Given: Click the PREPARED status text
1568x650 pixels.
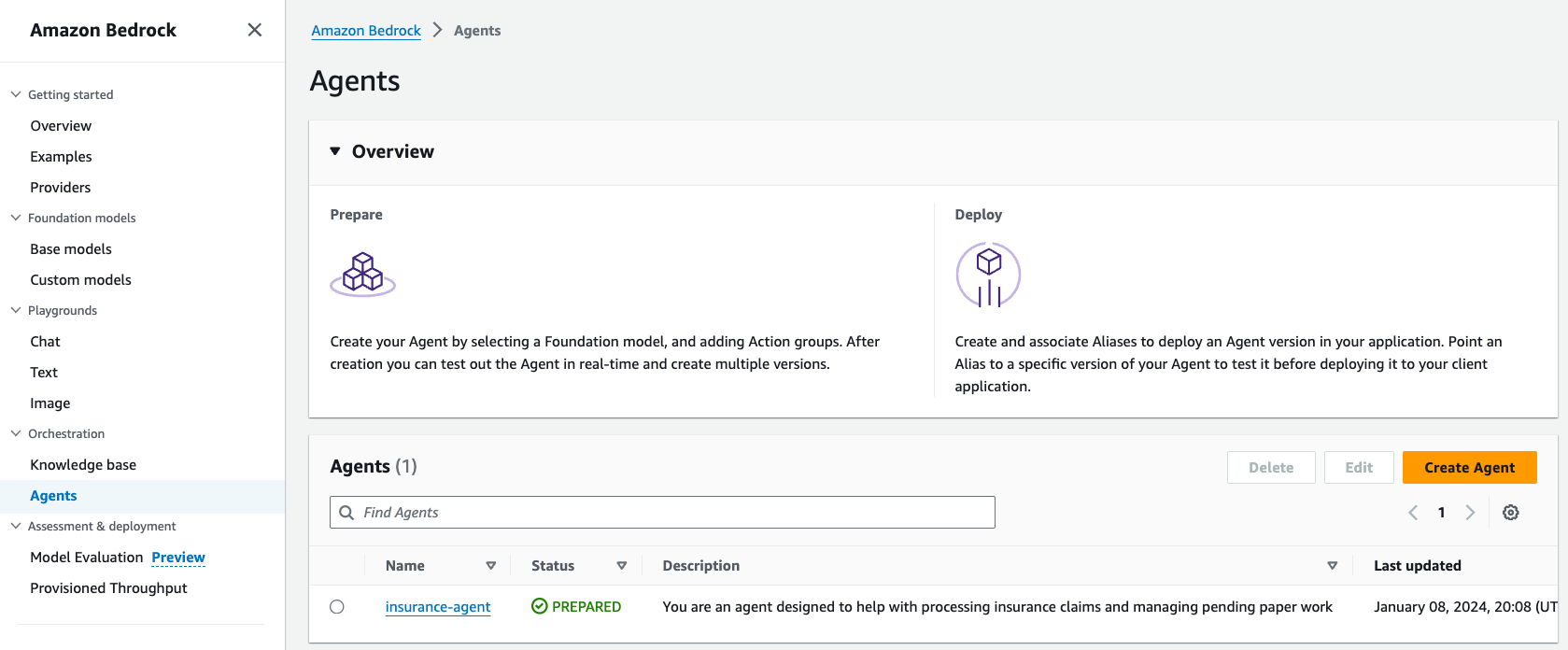Looking at the screenshot, I should tap(586, 607).
